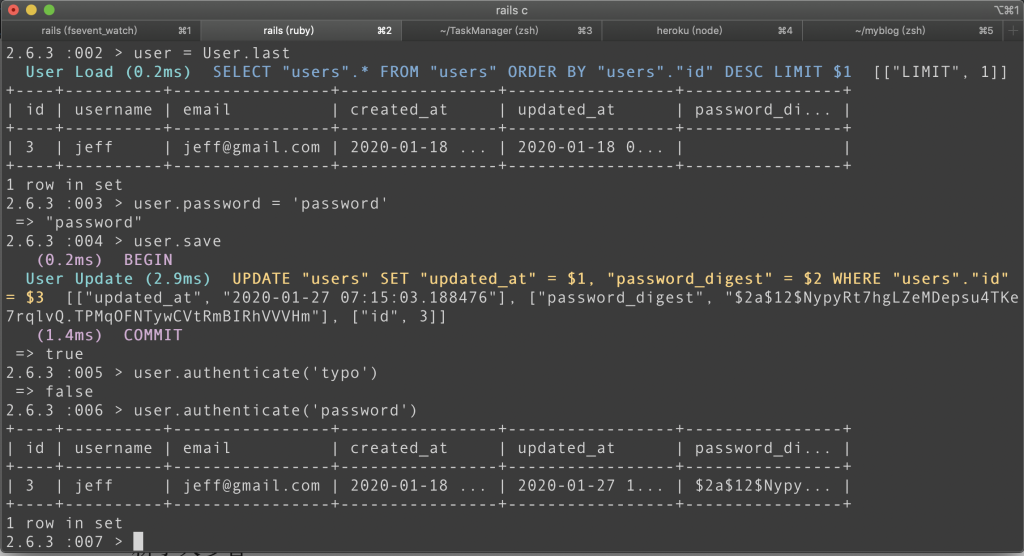1024x556 pixels.
Task: Select the rails (ruby) tab
Action: click(x=299, y=31)
